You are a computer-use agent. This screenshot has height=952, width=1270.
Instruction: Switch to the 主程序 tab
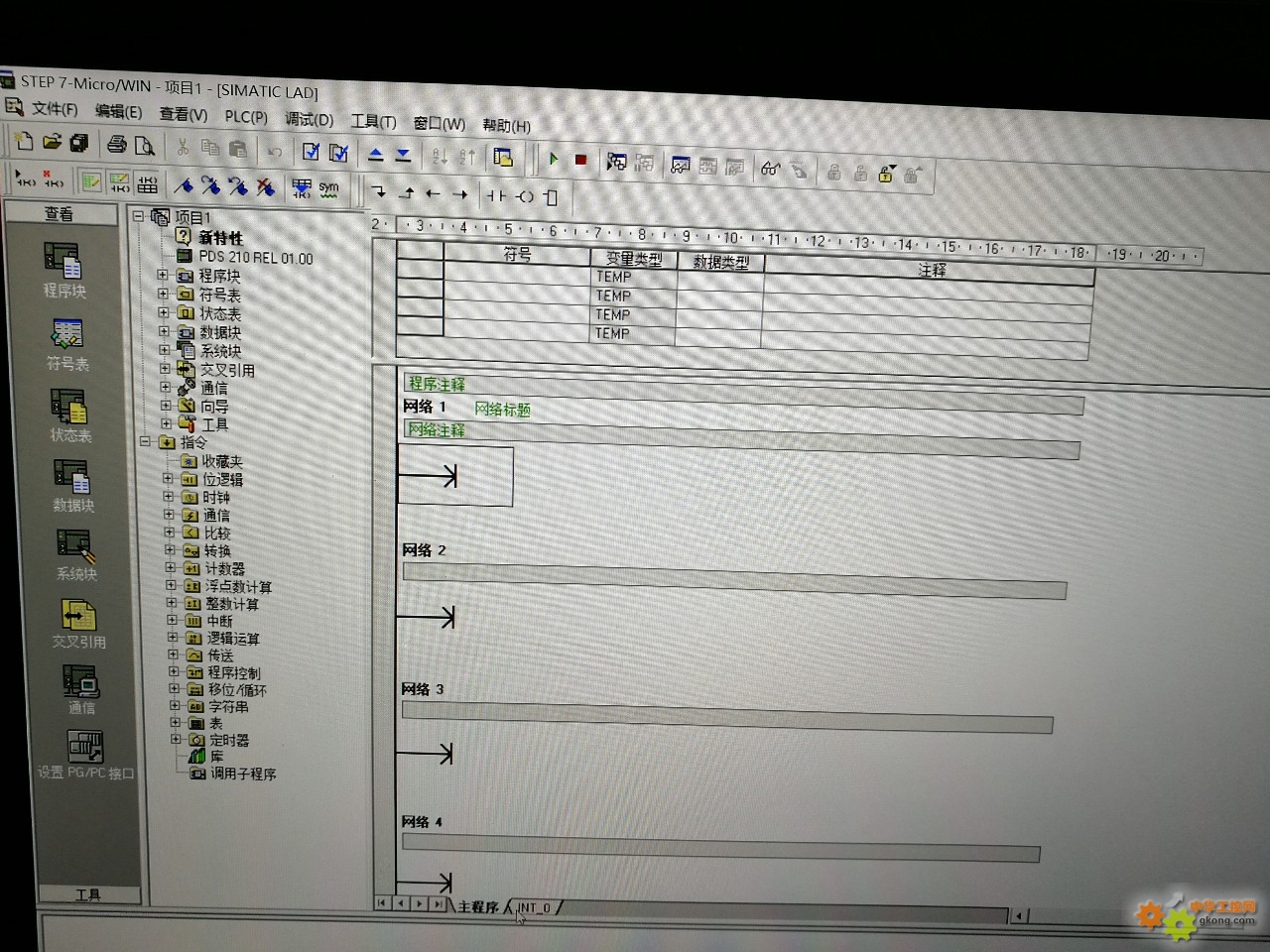(478, 906)
